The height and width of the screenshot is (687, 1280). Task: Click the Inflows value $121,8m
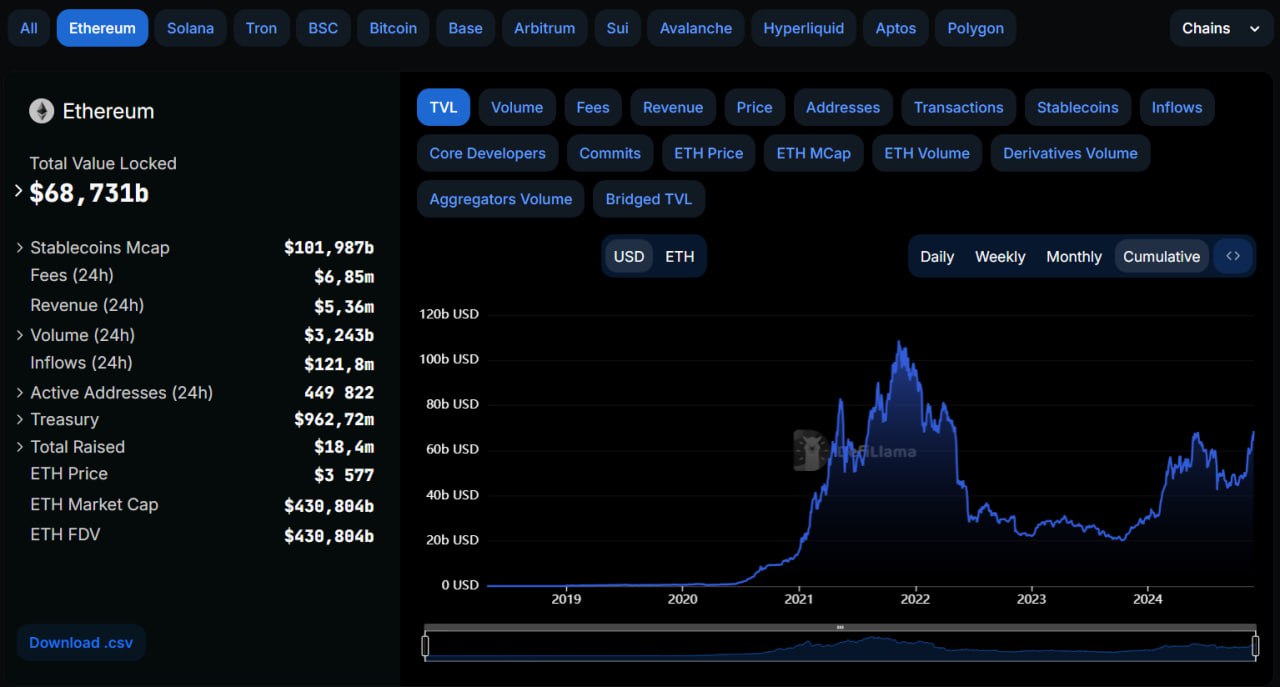[339, 364]
